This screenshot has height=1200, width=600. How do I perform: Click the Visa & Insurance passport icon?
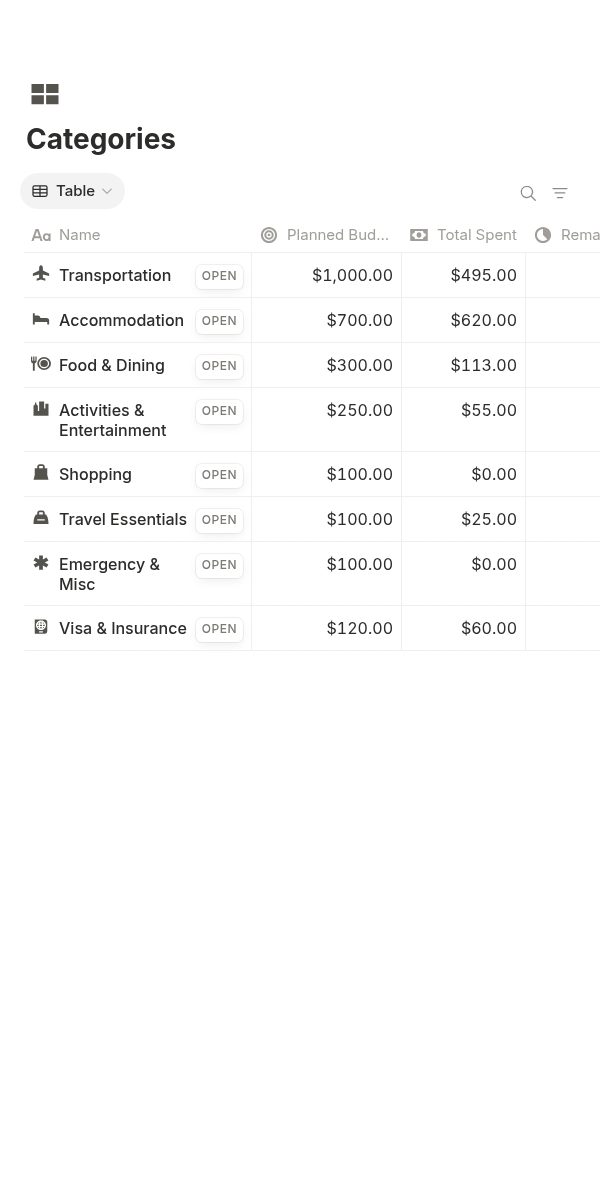click(x=41, y=627)
